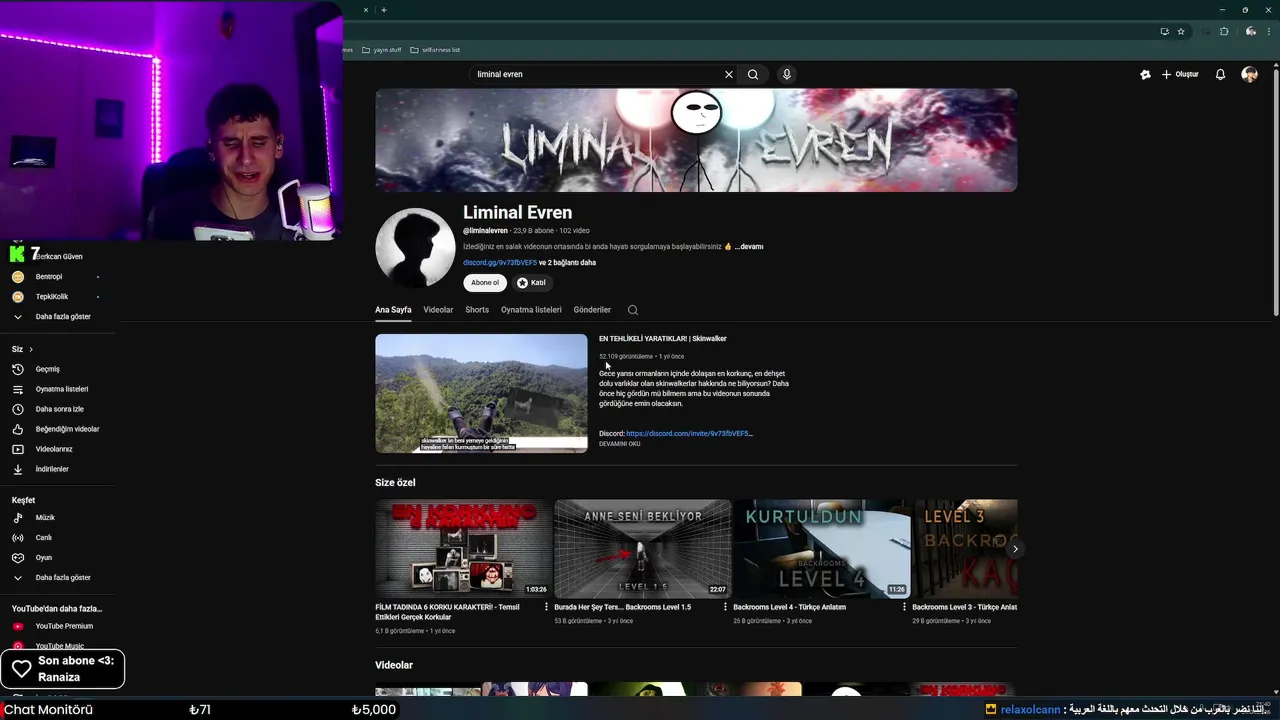Open the Chrome profile avatar

tap(1251, 31)
